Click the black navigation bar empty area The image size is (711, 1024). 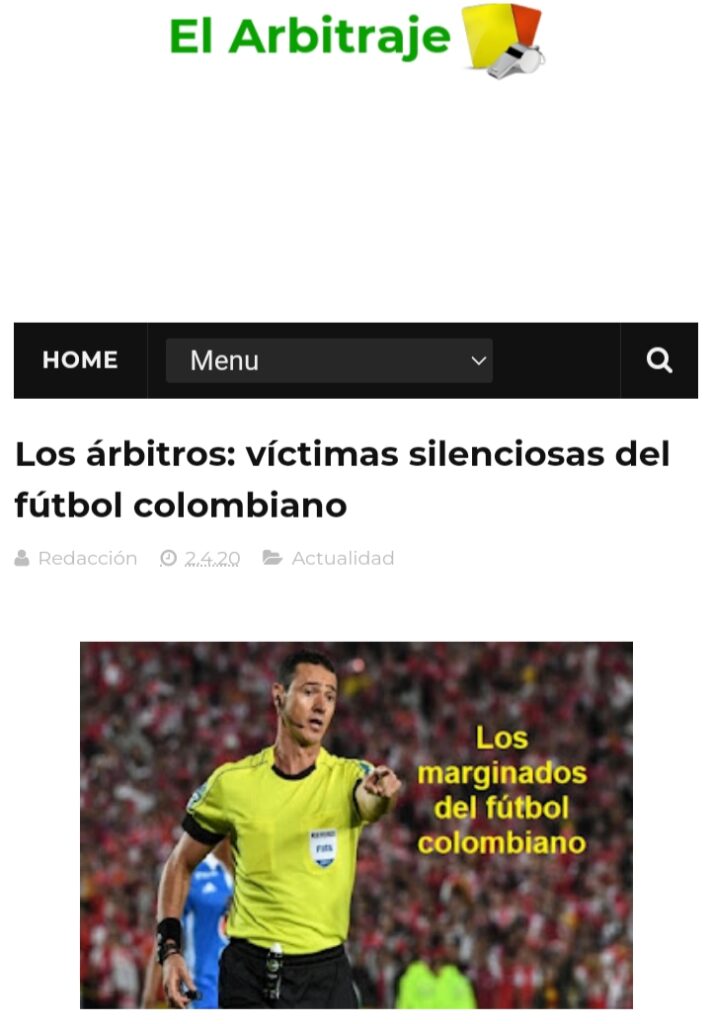[556, 360]
